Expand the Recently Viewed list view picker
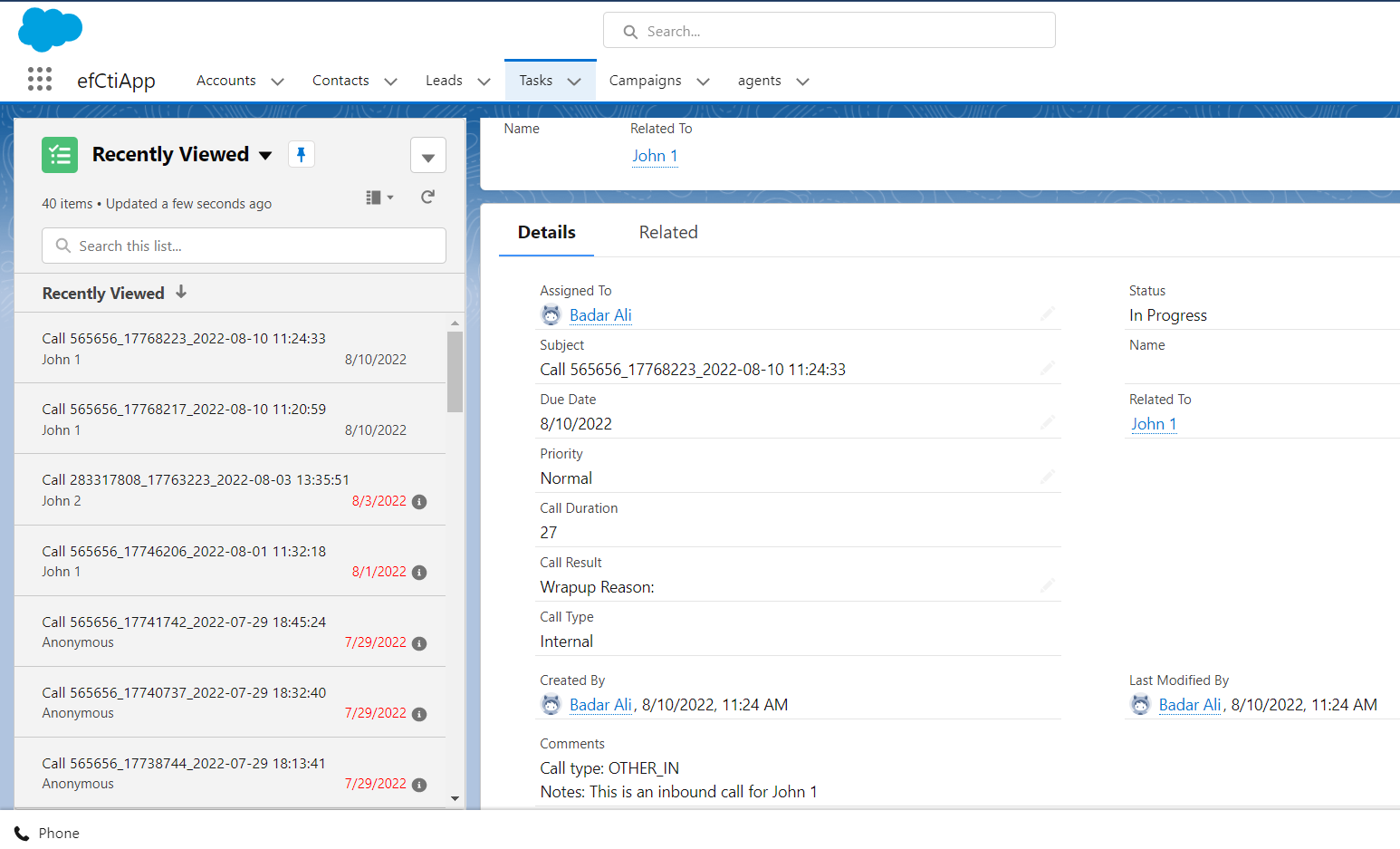Viewport: 1400px width, 849px height. pos(265,155)
